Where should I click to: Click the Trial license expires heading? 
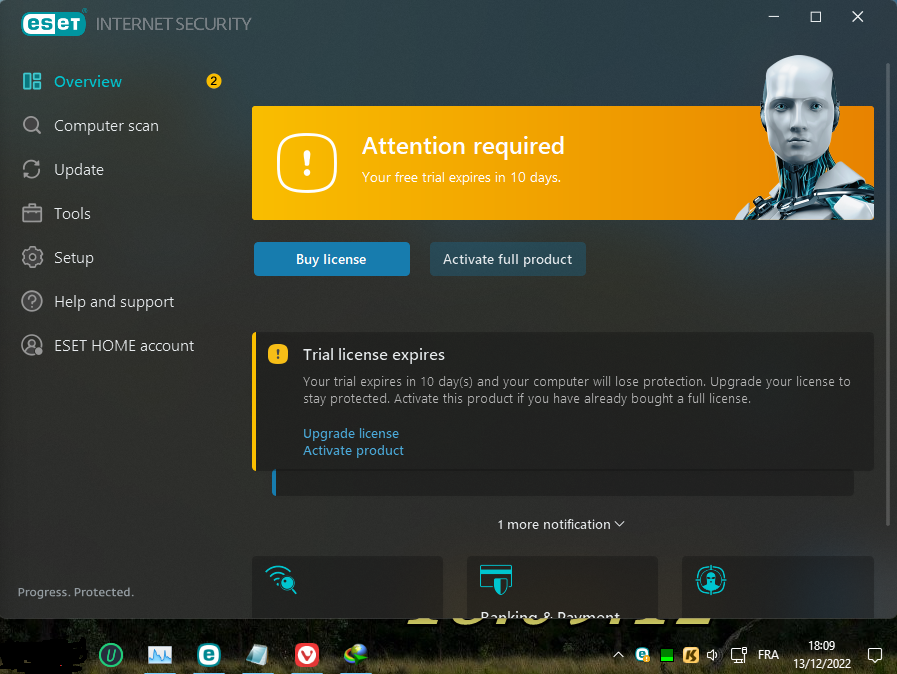tap(374, 355)
